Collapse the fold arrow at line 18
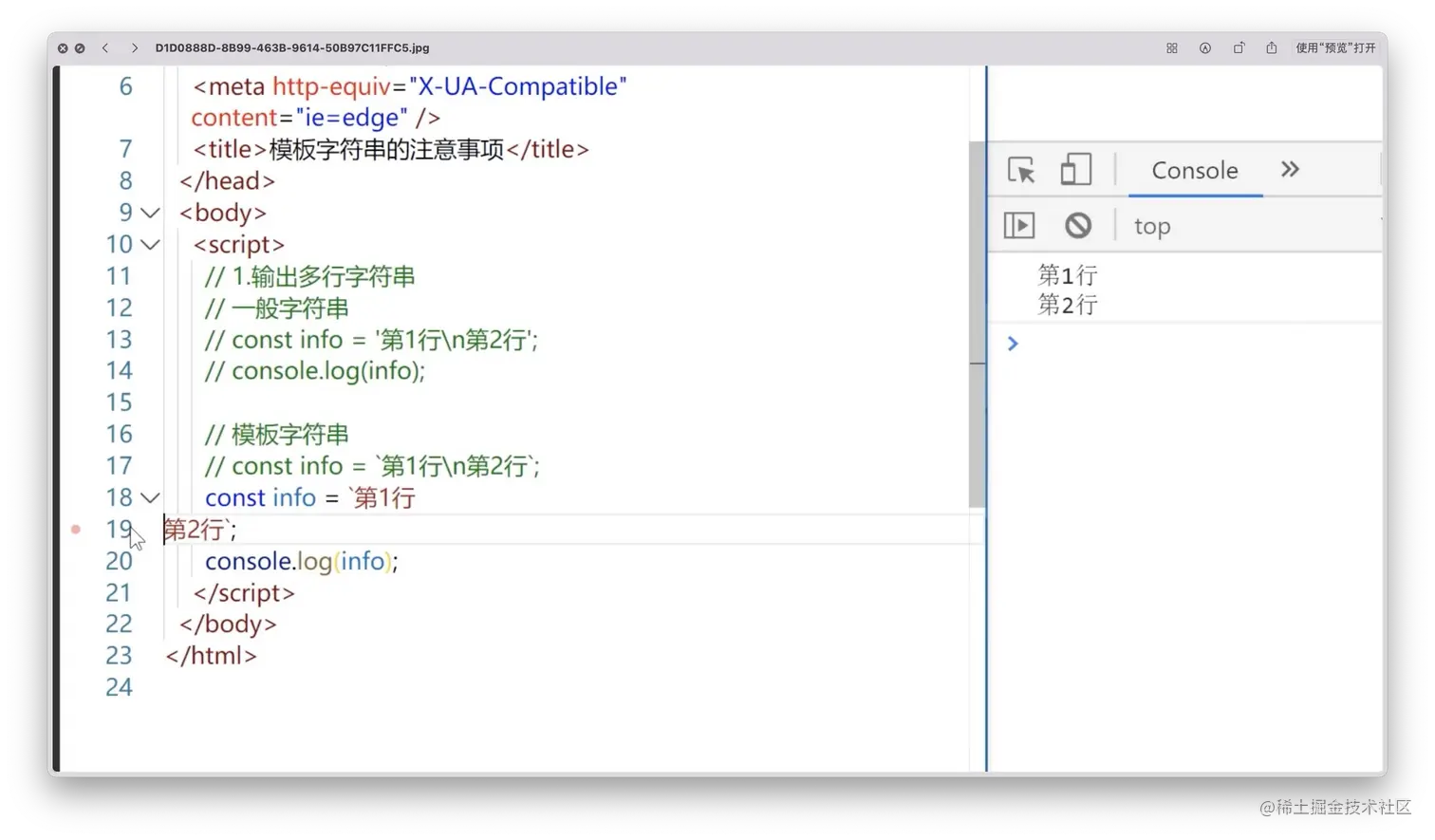 coord(150,497)
